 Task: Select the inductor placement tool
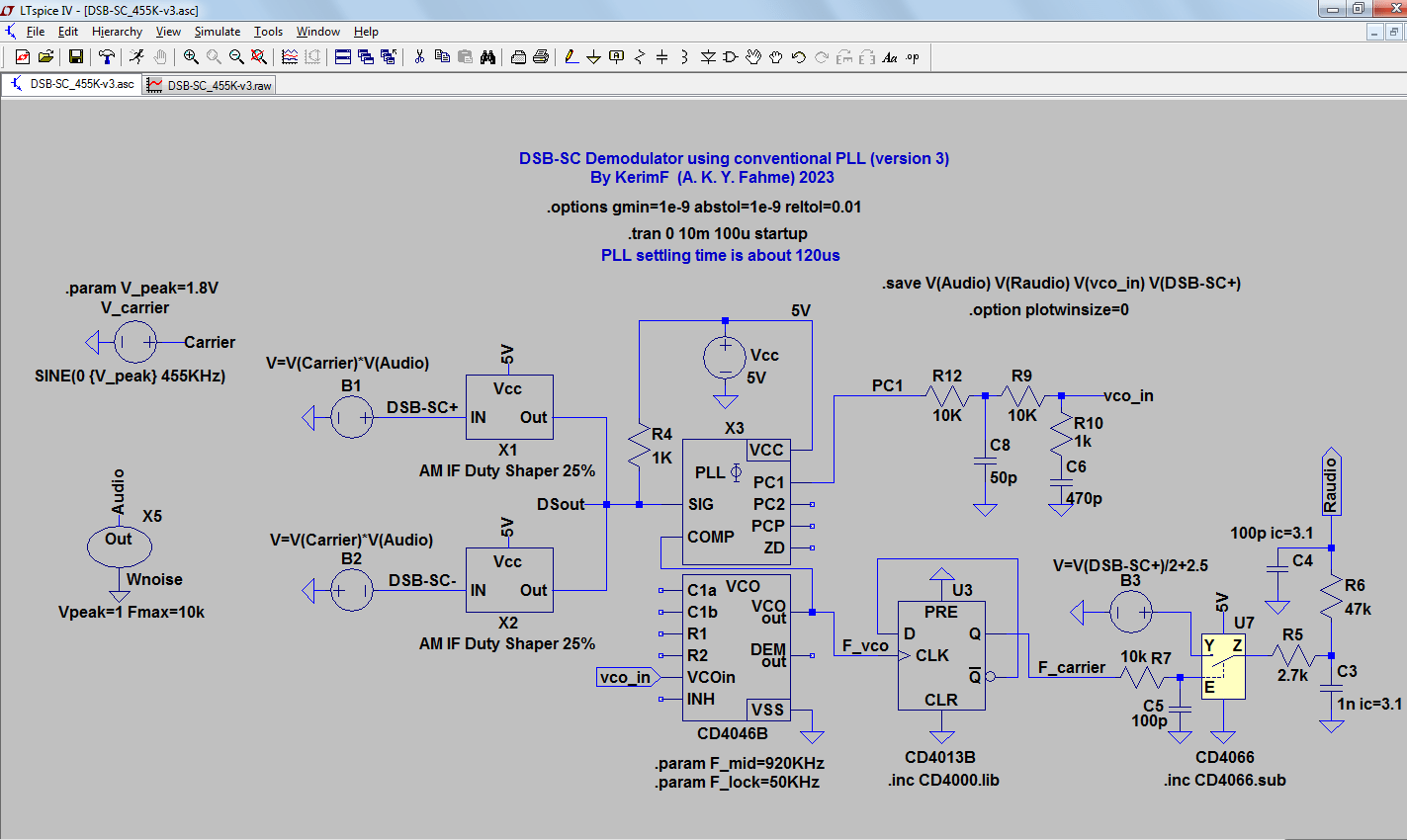pyautogui.click(x=683, y=56)
